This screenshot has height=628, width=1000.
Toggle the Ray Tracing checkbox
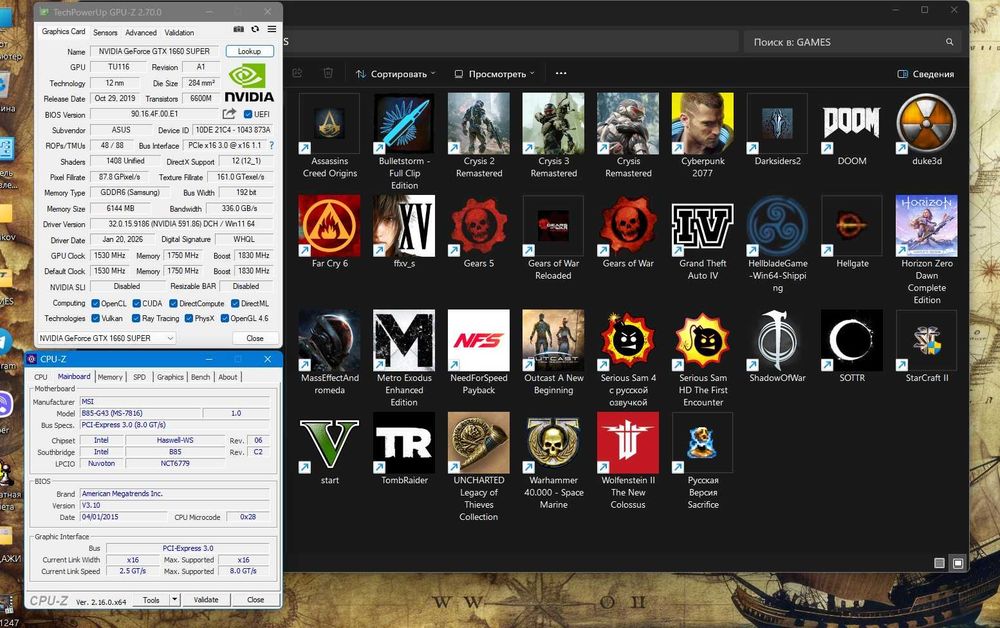click(x=136, y=318)
